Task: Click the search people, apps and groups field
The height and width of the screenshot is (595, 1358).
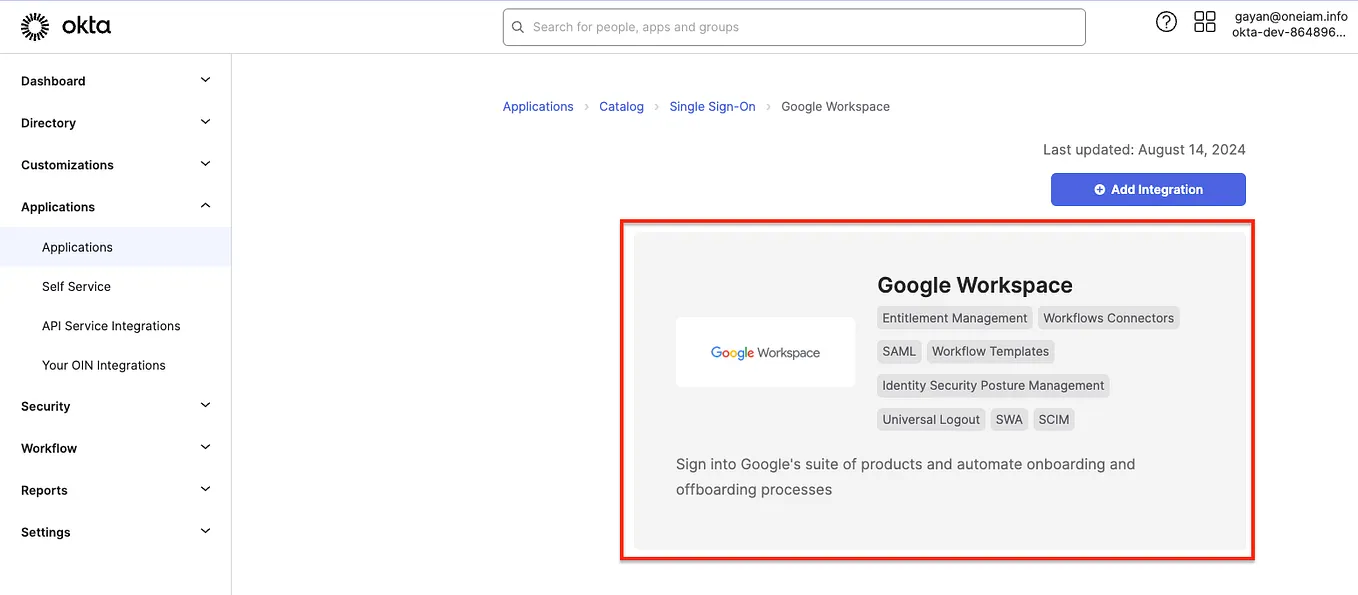Action: pyautogui.click(x=800, y=27)
